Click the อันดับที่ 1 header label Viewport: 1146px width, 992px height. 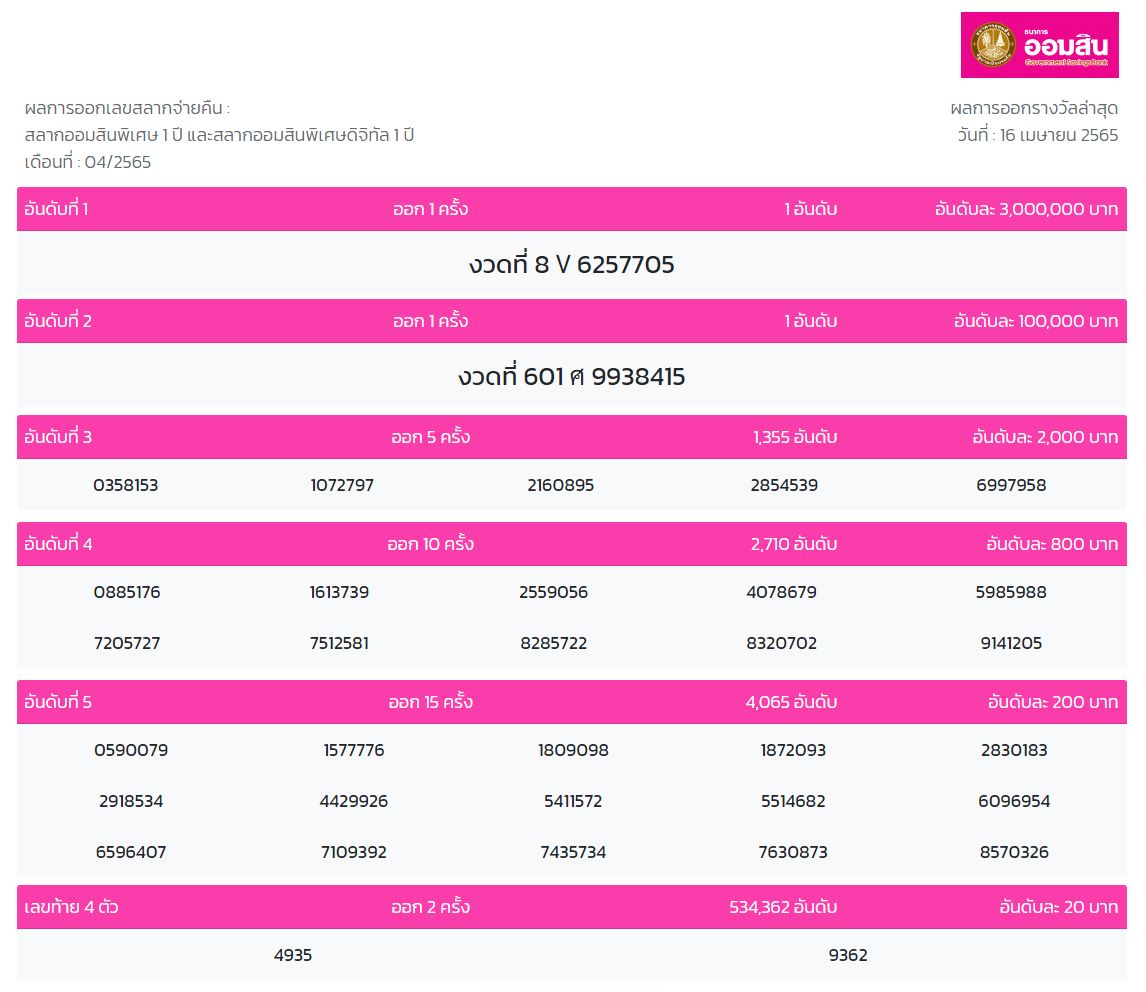56,209
